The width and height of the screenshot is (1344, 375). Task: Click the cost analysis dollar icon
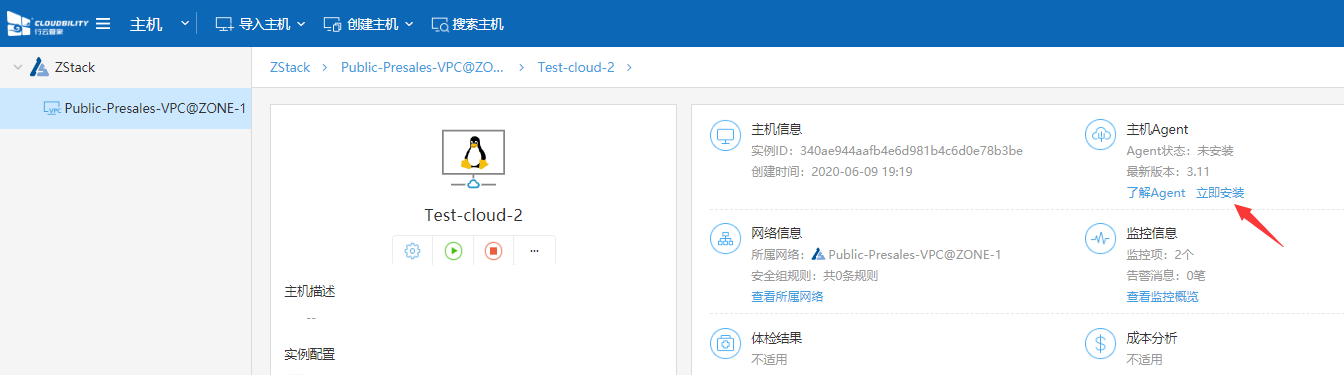[1100, 344]
